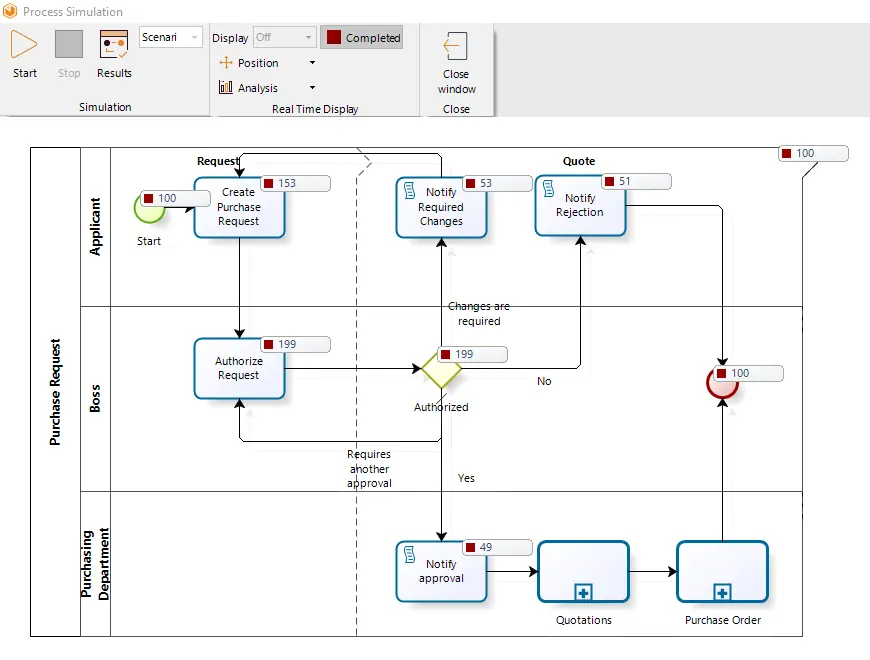Image resolution: width=870 pixels, height=660 pixels.
Task: Select the Notify approval task
Action: point(441,571)
